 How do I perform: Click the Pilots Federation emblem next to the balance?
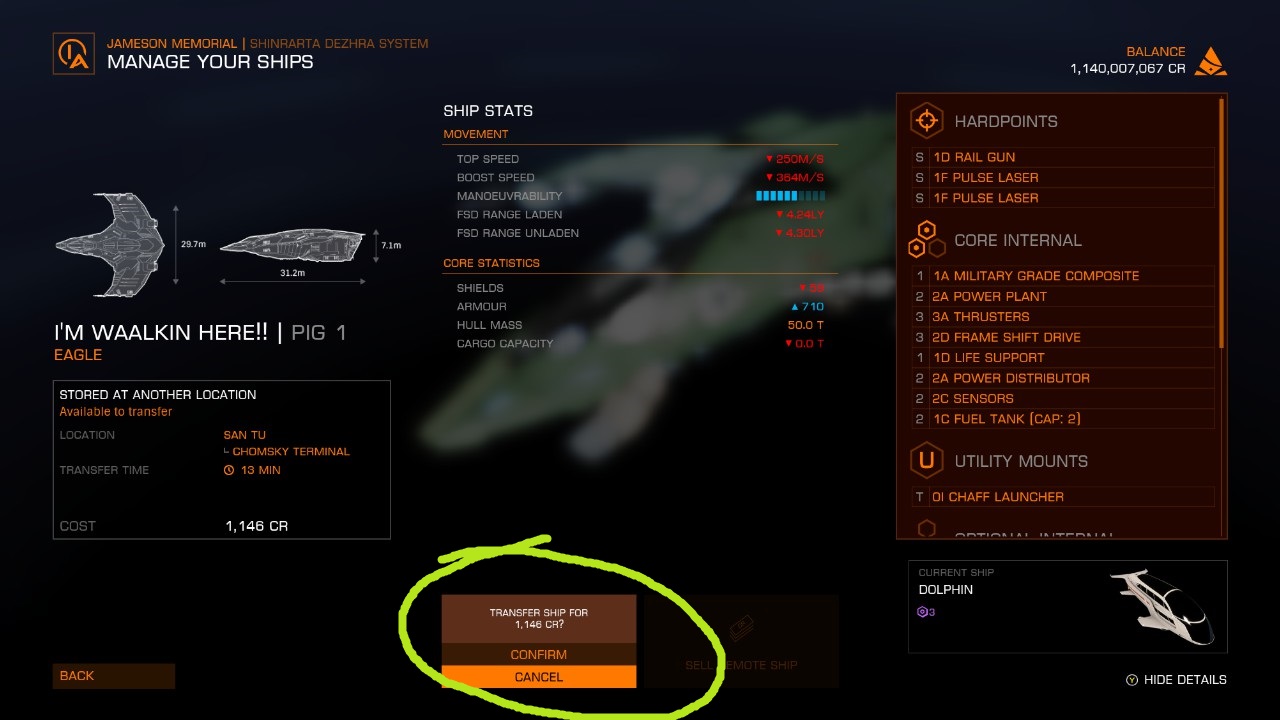(1211, 61)
